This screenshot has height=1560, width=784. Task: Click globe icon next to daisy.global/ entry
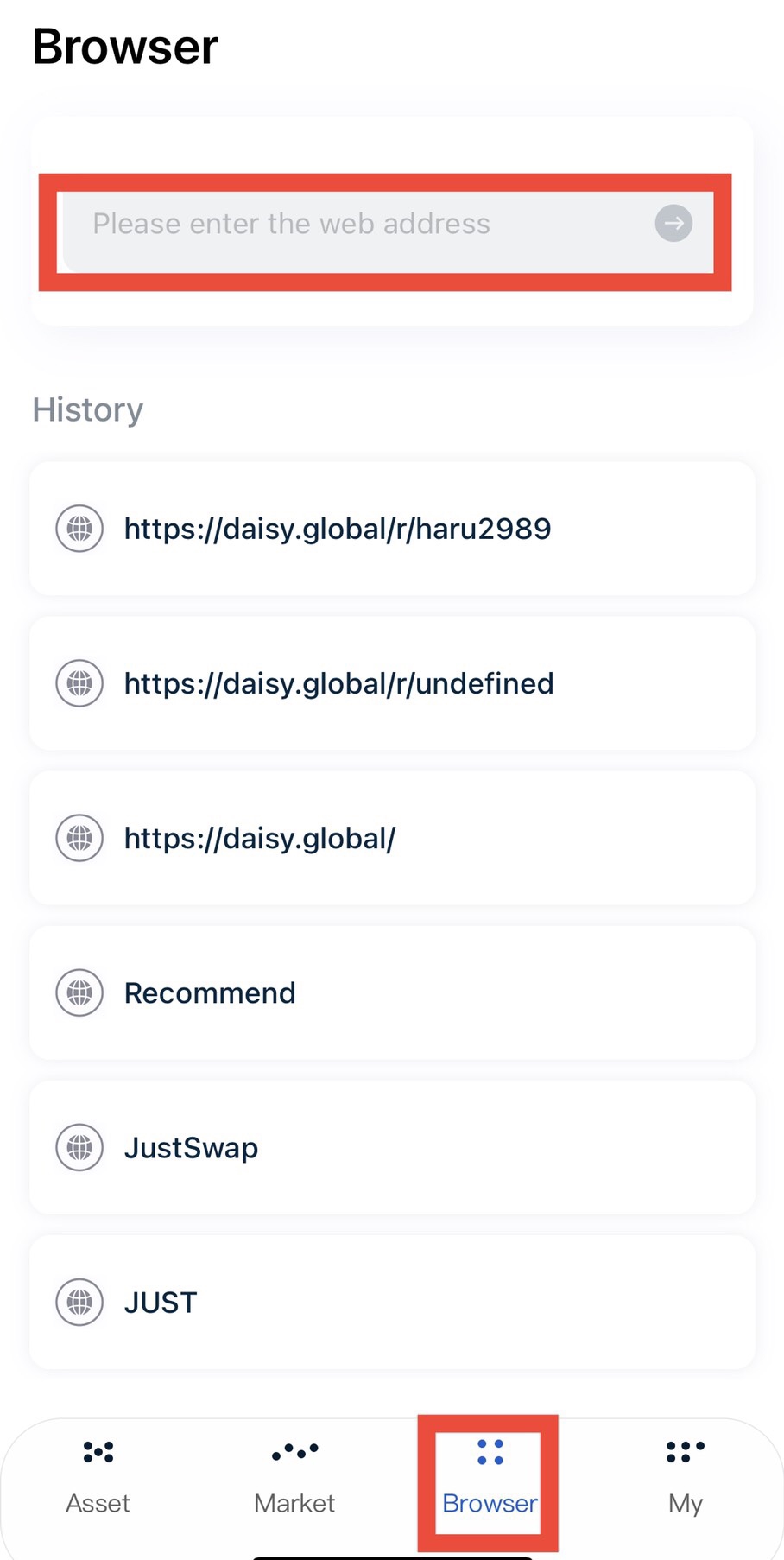(x=79, y=838)
